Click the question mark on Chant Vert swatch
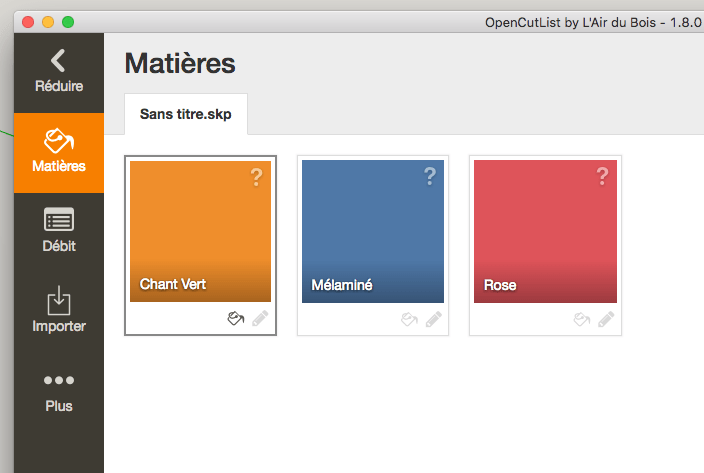This screenshot has width=704, height=473. (x=256, y=177)
